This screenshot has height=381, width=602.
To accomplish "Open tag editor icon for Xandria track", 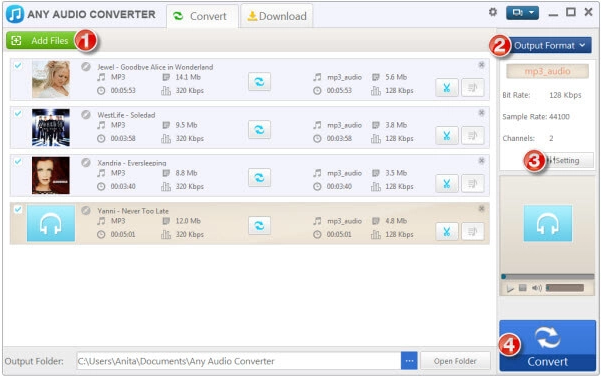I will pos(473,184).
